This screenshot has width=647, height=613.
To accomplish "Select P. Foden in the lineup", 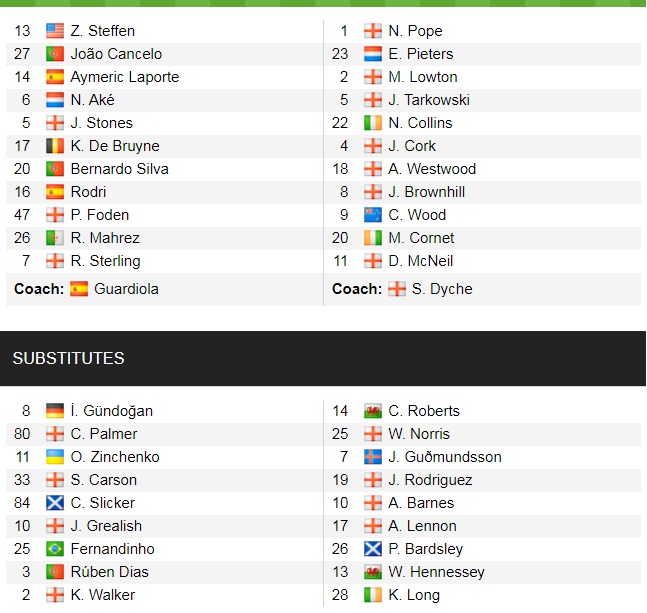I will [99, 215].
